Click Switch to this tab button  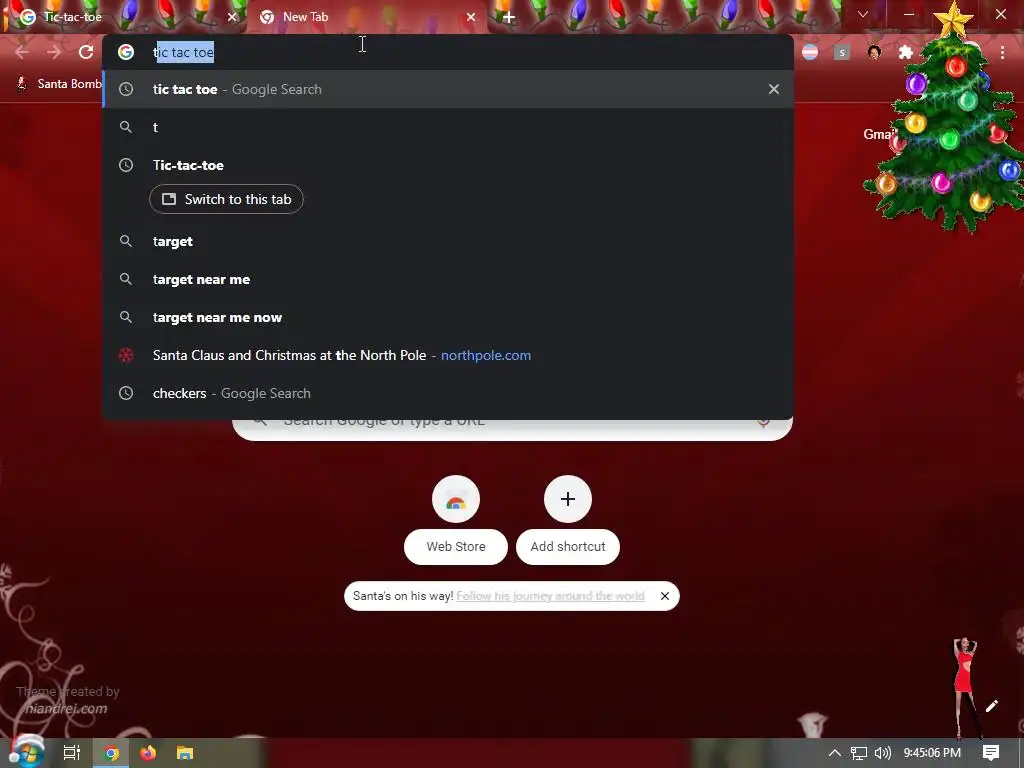(x=227, y=199)
